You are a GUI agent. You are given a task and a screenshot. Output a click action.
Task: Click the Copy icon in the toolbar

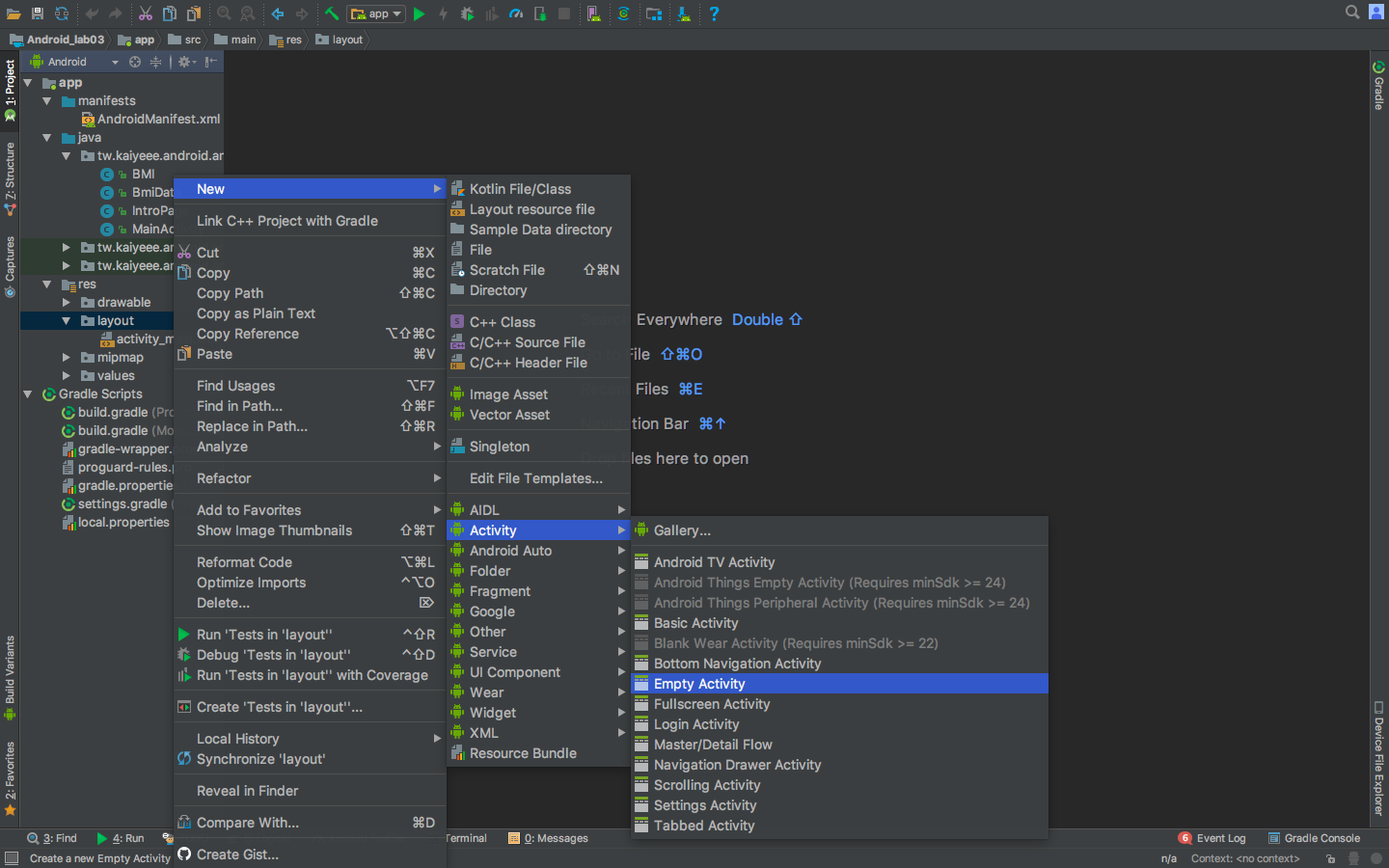pyautogui.click(x=170, y=14)
